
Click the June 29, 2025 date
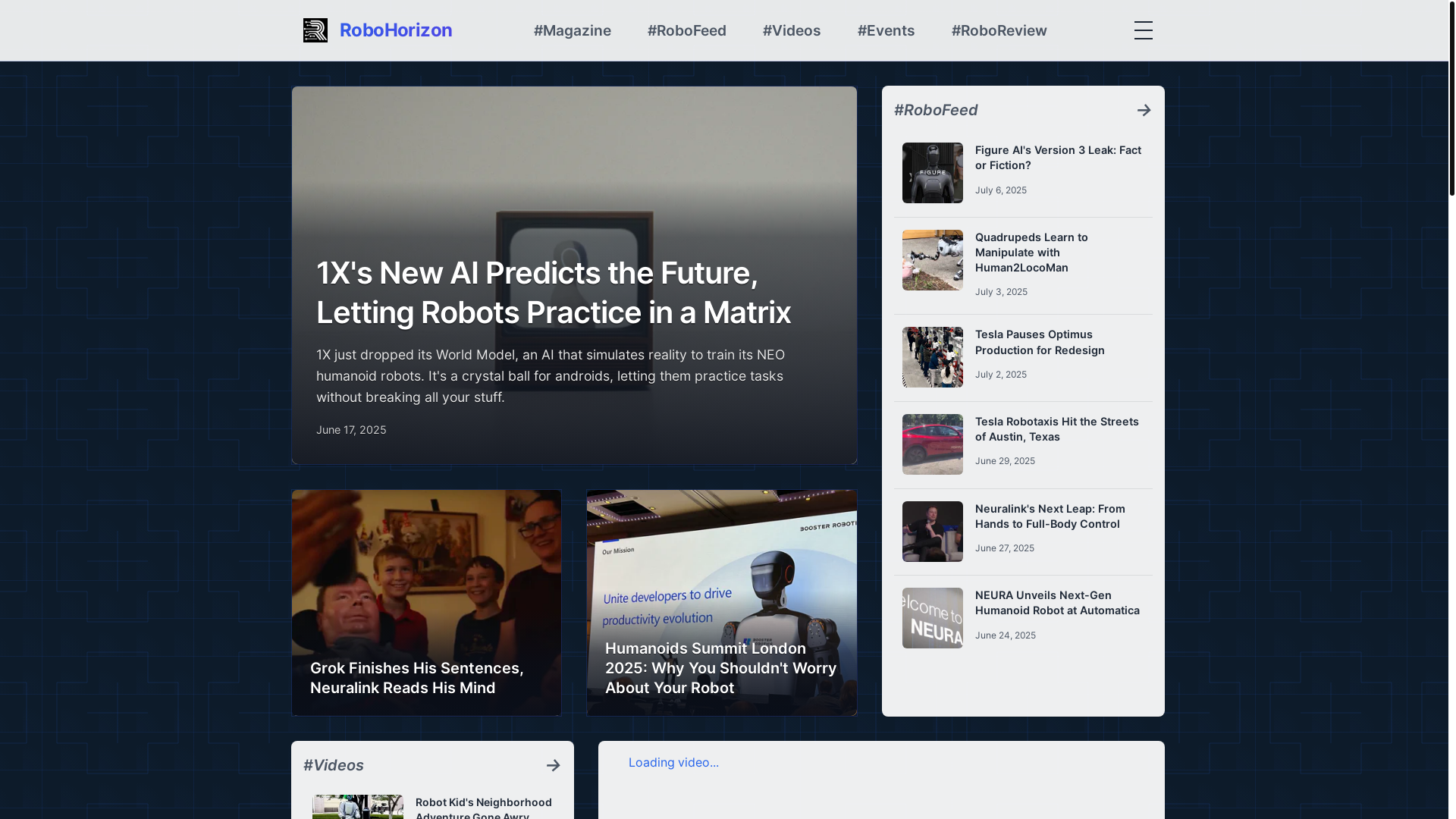(x=1005, y=461)
